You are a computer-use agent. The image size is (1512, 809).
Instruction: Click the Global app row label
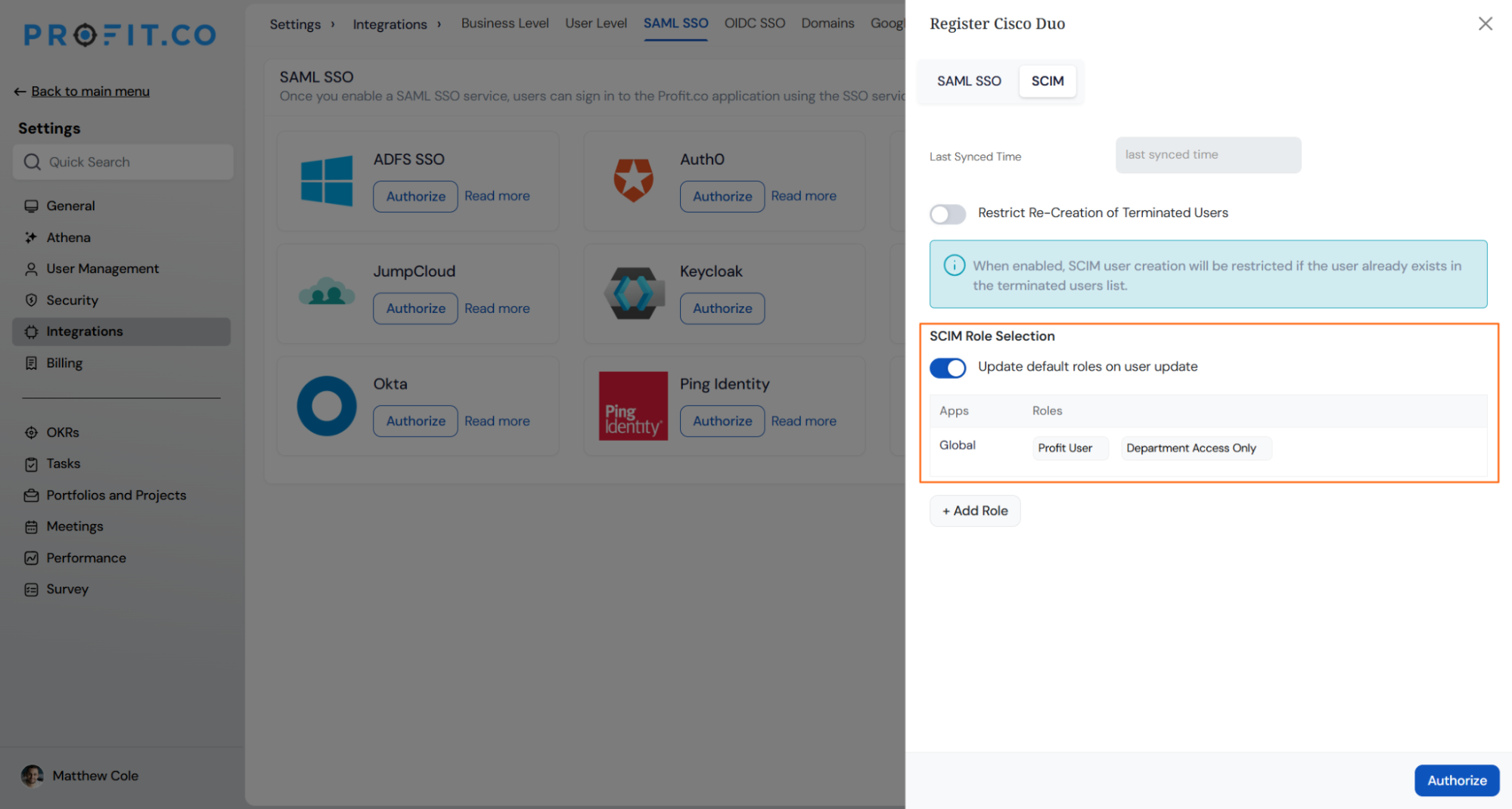point(957,445)
